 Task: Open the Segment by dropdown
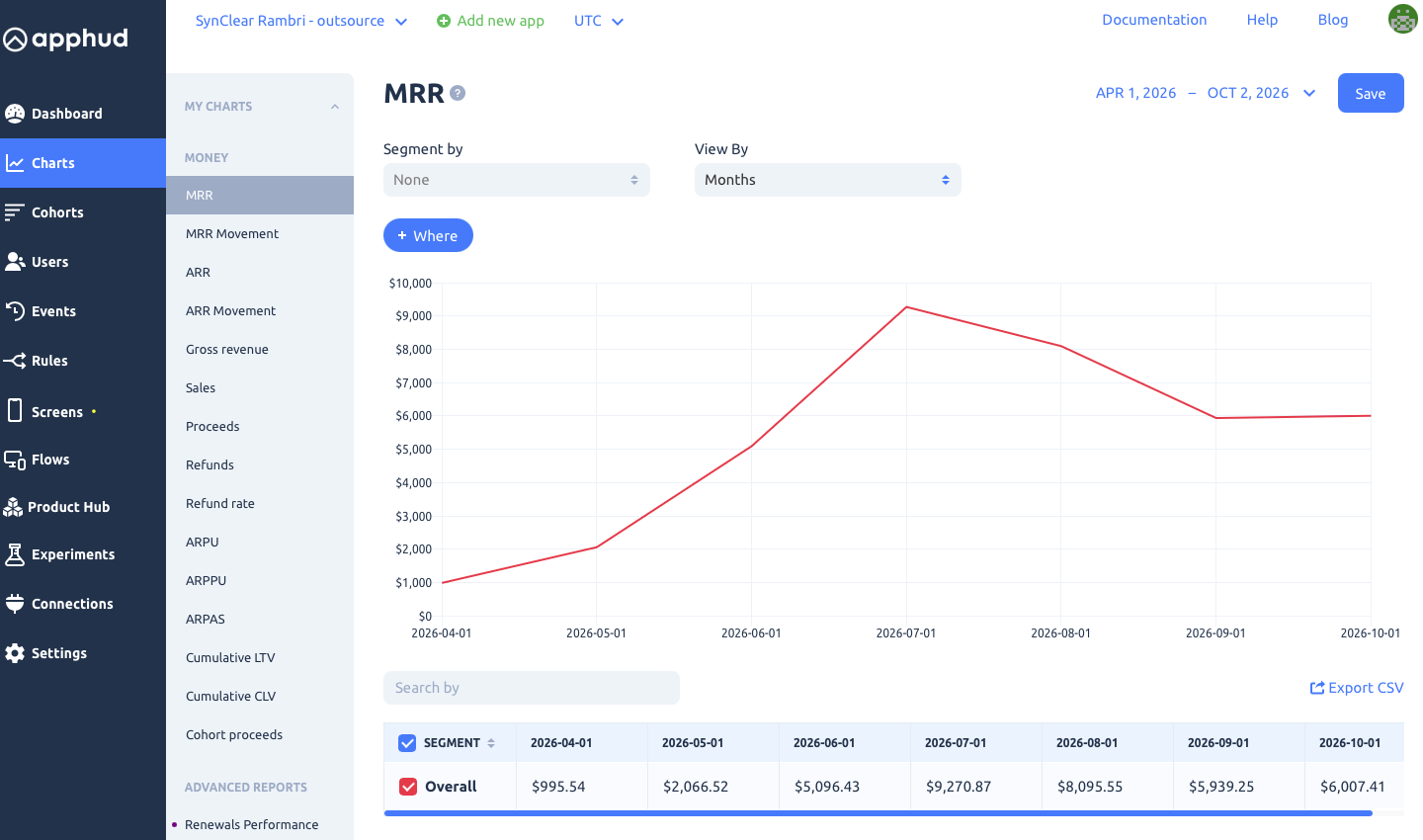tap(517, 180)
